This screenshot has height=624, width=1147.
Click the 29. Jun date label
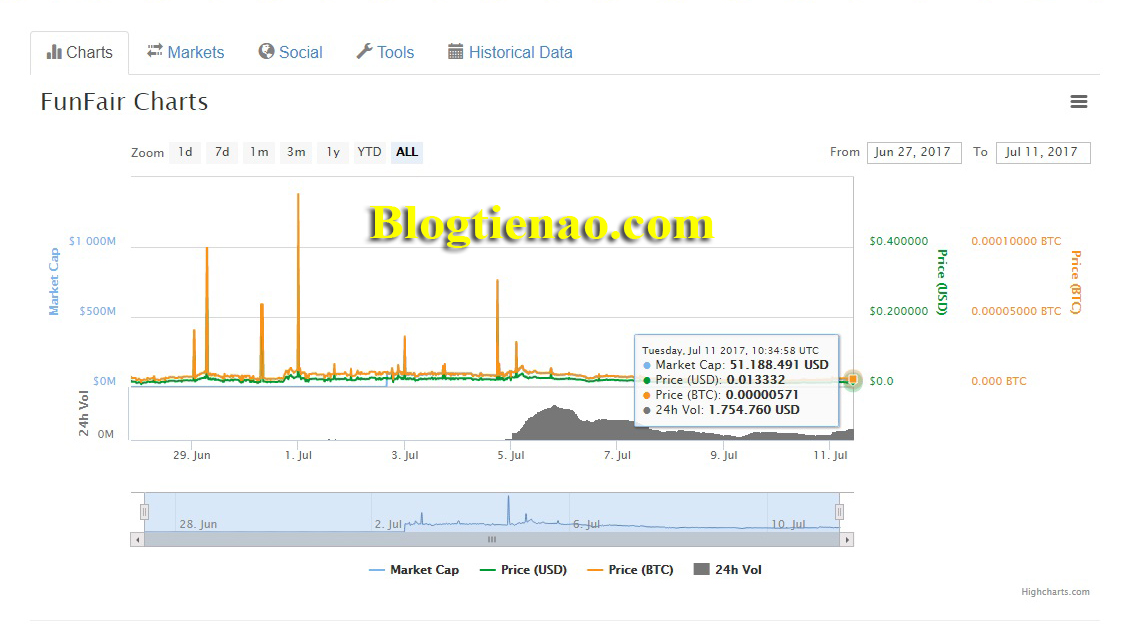(192, 455)
